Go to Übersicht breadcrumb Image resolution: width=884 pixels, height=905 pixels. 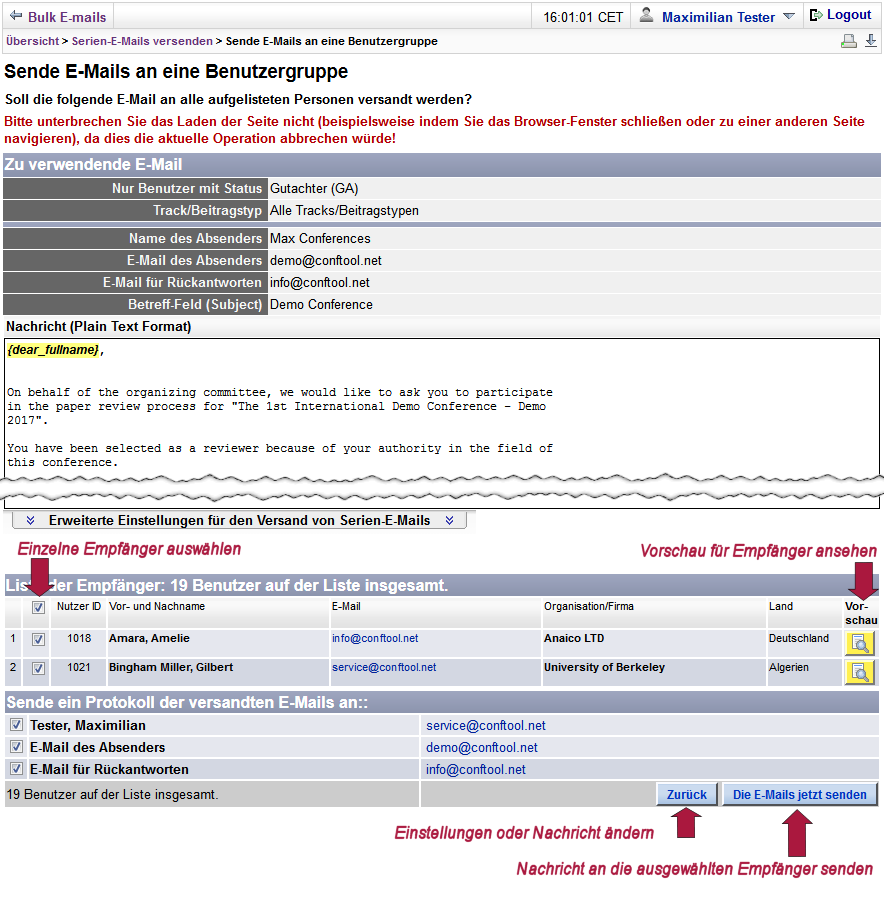tap(32, 41)
